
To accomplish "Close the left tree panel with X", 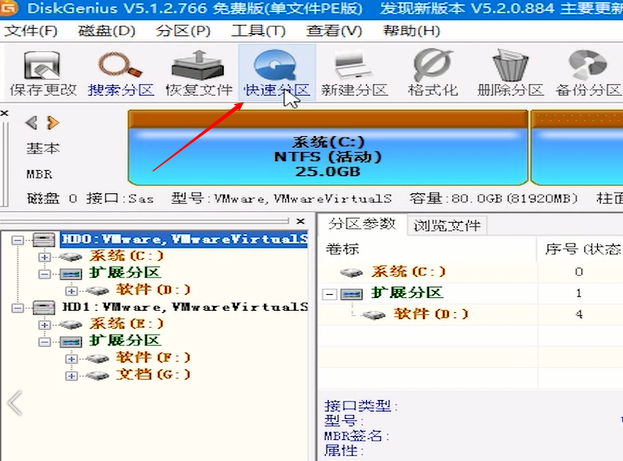I will point(301,221).
